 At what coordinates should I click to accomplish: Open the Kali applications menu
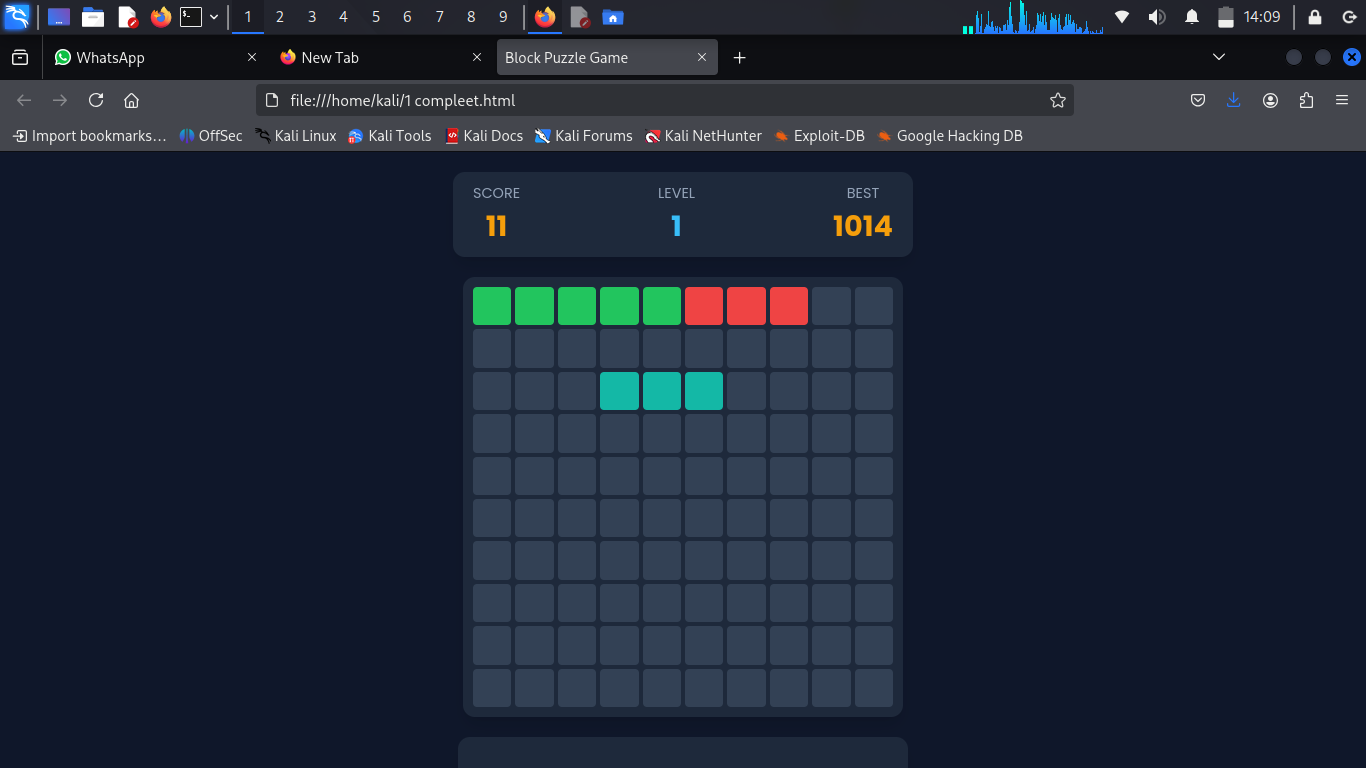[17, 17]
